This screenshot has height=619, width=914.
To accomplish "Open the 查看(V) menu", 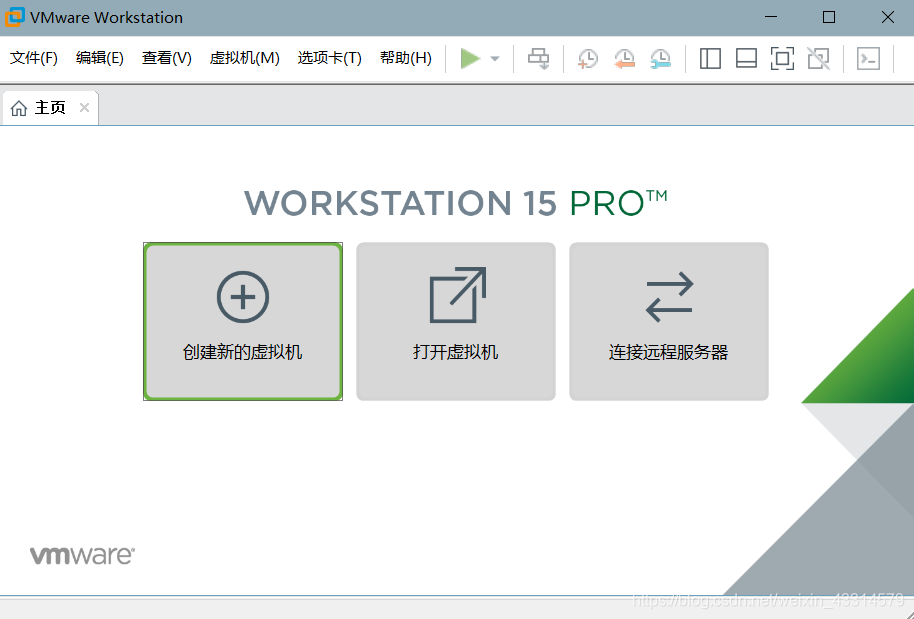I will tap(167, 58).
